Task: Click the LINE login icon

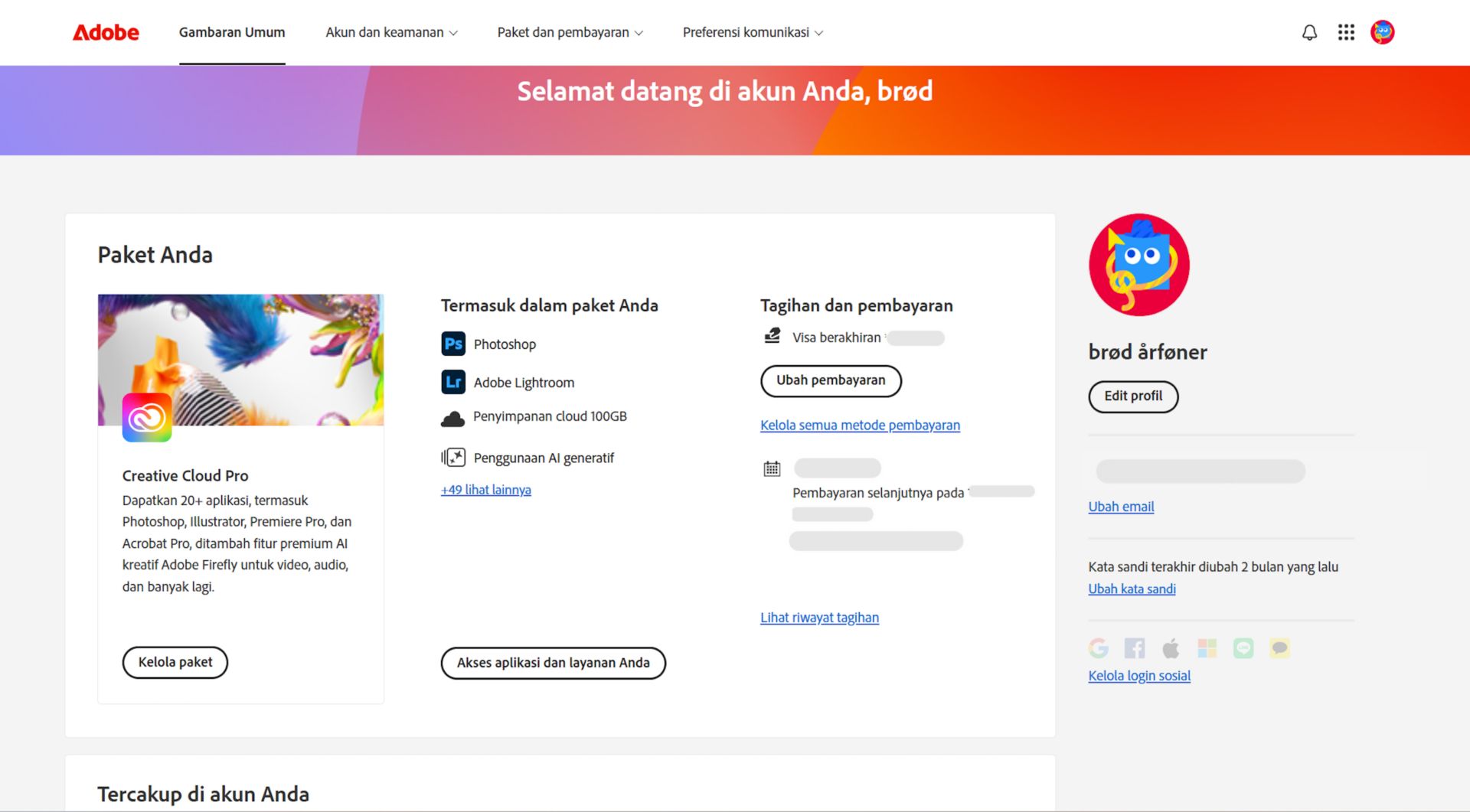Action: (1243, 647)
